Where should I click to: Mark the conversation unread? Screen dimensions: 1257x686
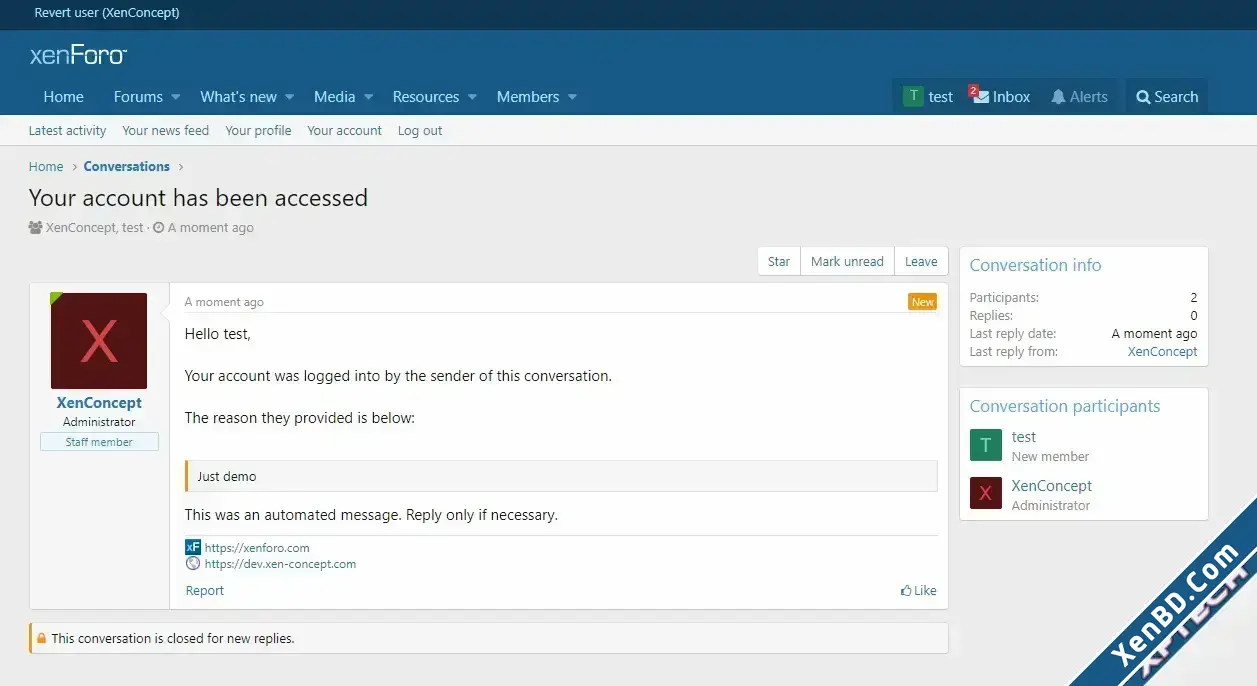[847, 261]
